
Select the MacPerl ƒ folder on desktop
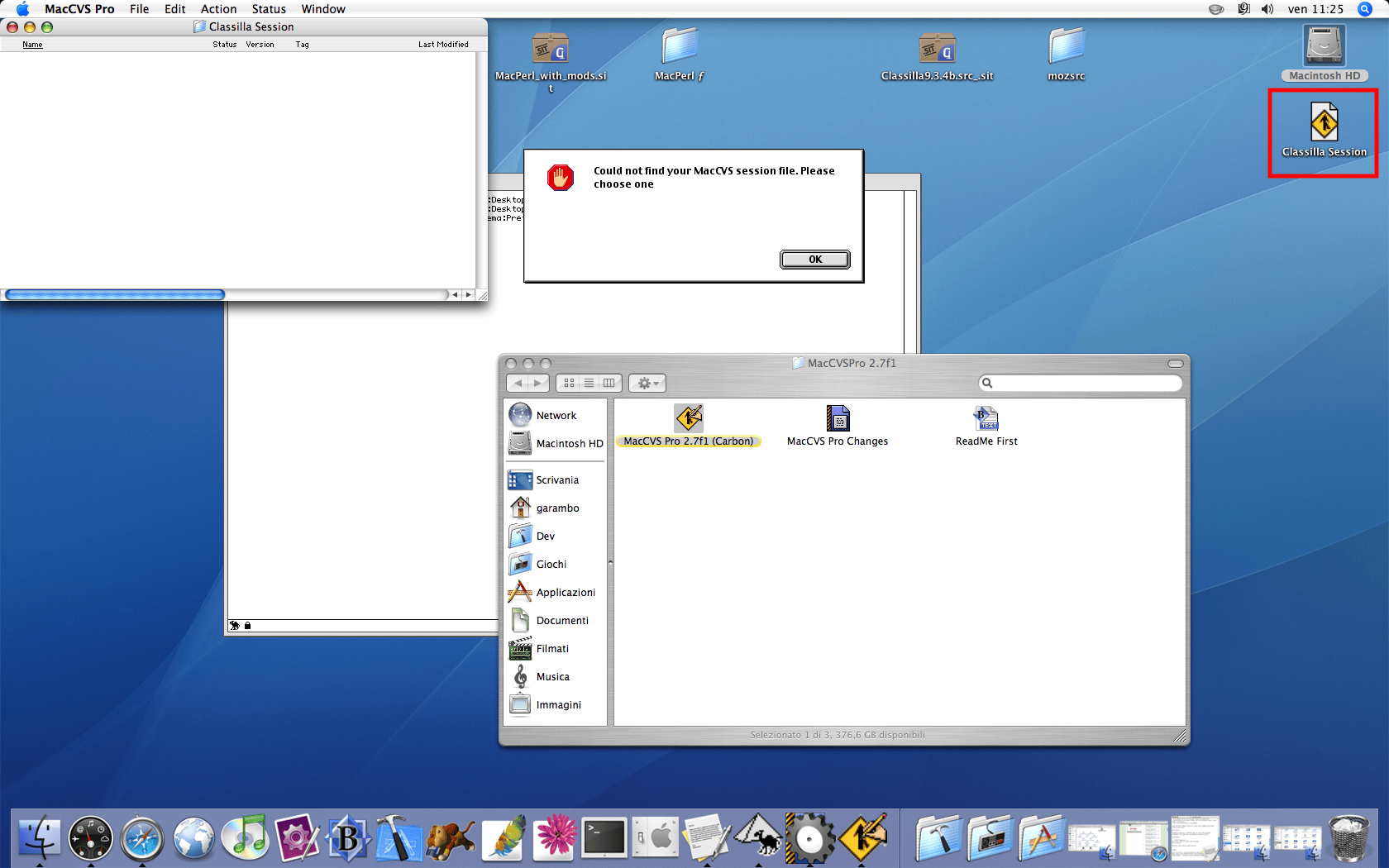(x=679, y=55)
